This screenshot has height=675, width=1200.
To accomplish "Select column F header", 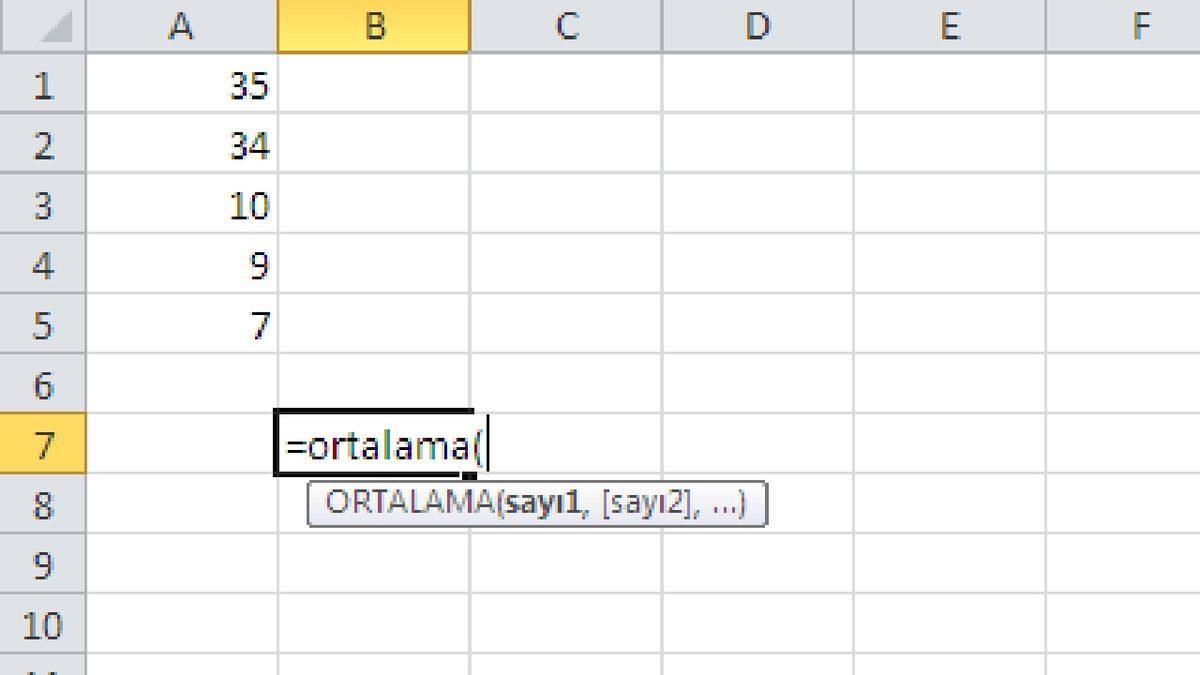I will (x=1139, y=26).
